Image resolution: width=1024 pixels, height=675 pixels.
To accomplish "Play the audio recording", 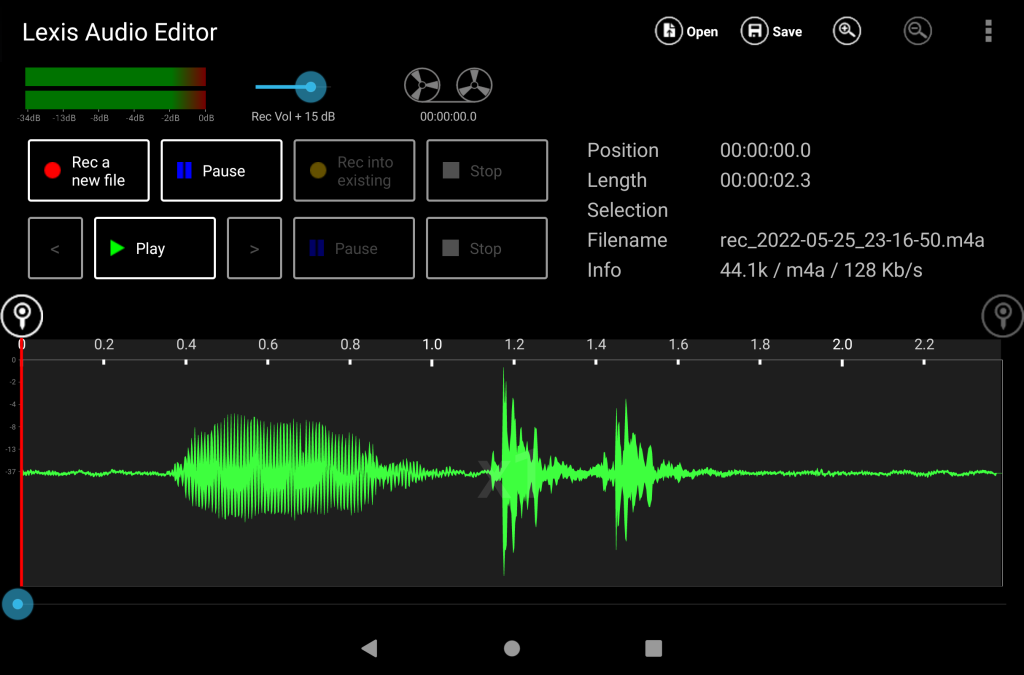I will pyautogui.click(x=155, y=248).
